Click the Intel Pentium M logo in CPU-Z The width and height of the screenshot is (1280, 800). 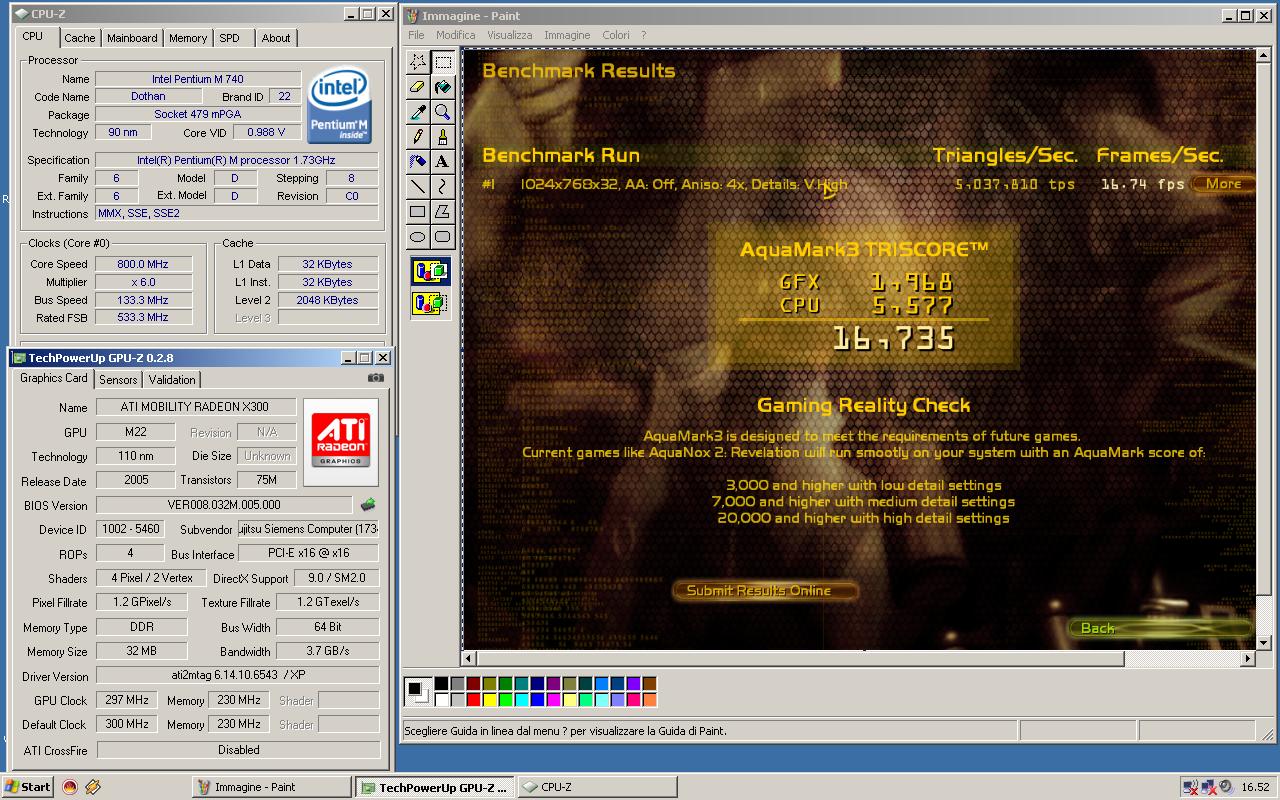point(339,105)
